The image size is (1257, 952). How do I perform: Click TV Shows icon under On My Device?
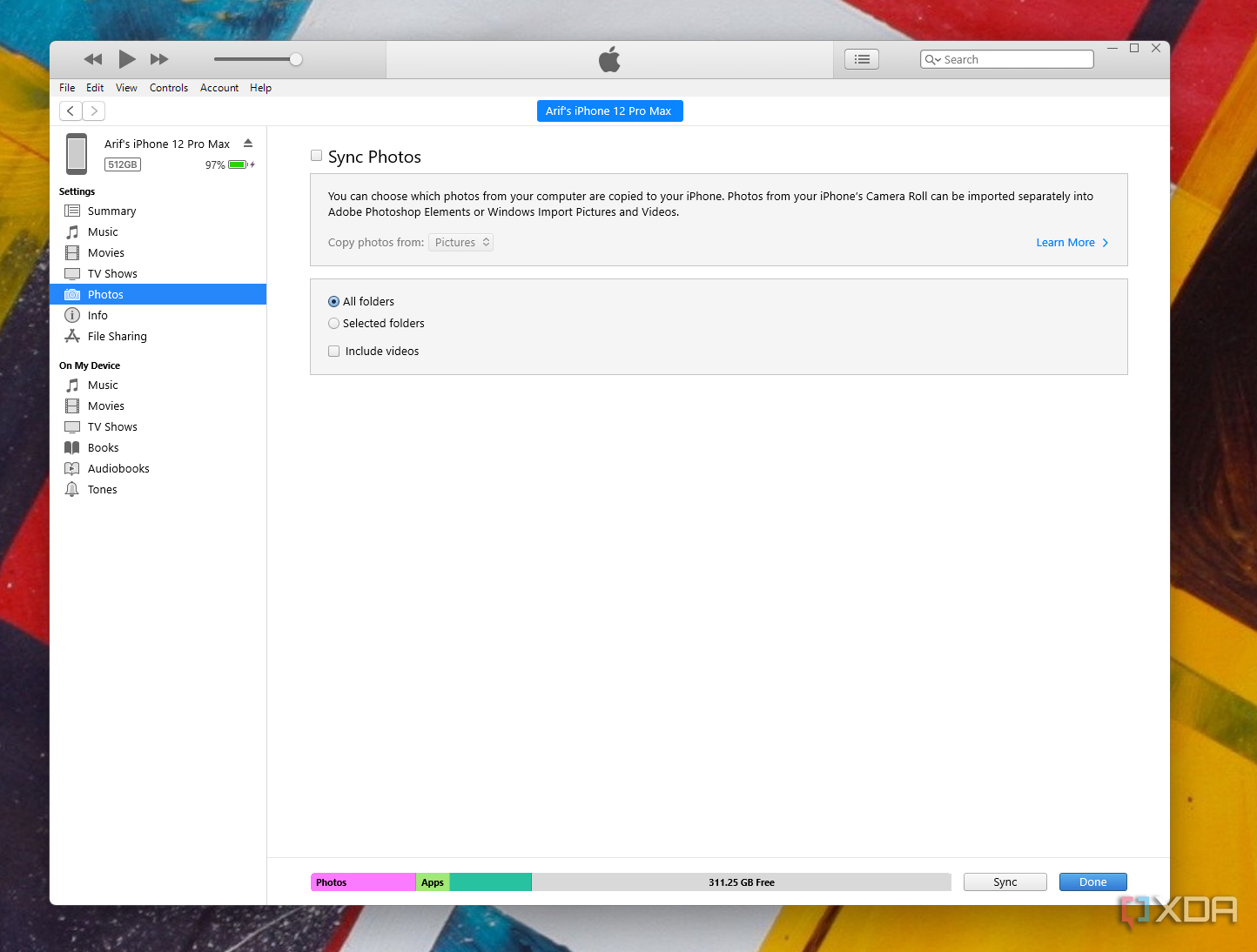72,427
